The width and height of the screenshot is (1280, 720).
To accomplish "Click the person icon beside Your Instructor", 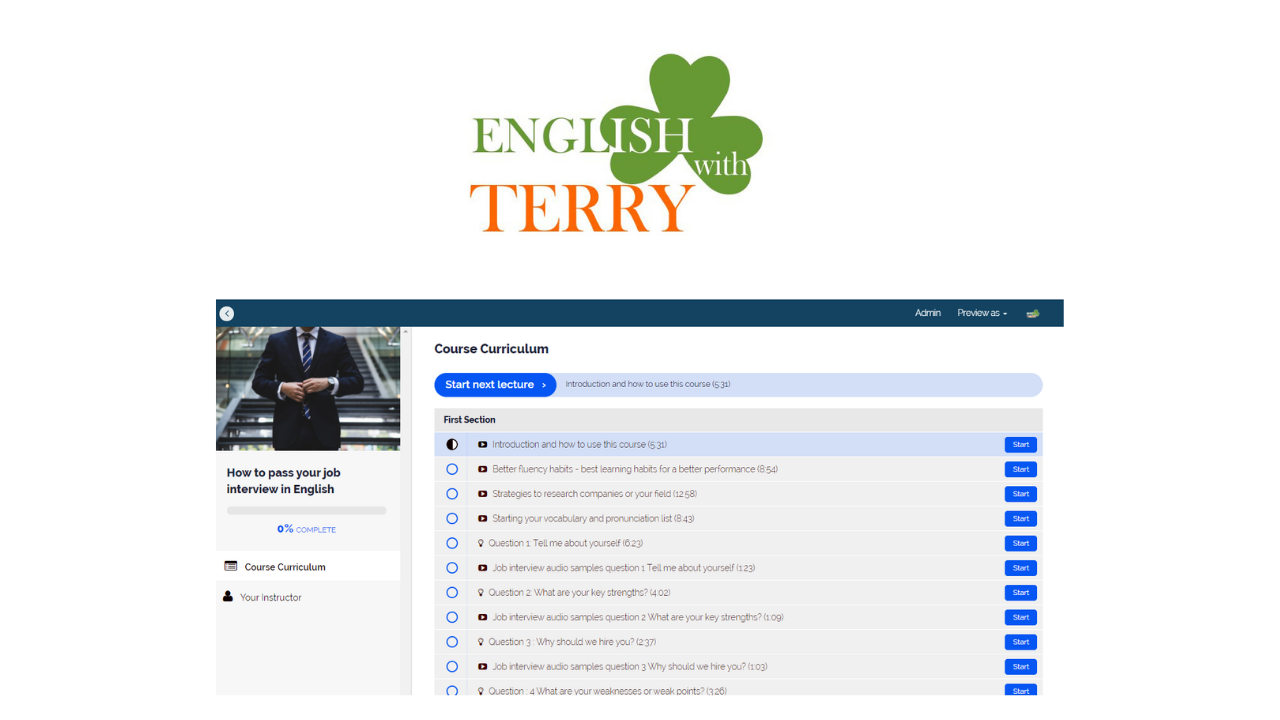I will [x=228, y=596].
